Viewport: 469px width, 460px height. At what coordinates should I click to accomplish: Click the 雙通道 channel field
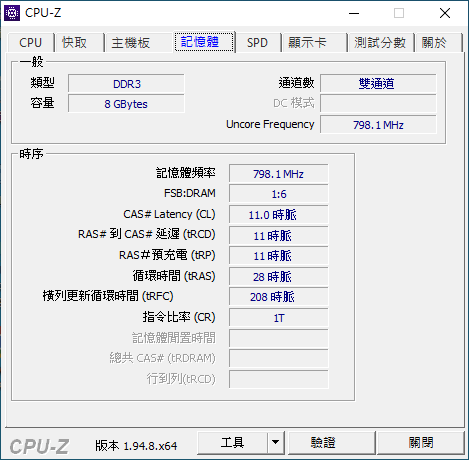tap(378, 83)
